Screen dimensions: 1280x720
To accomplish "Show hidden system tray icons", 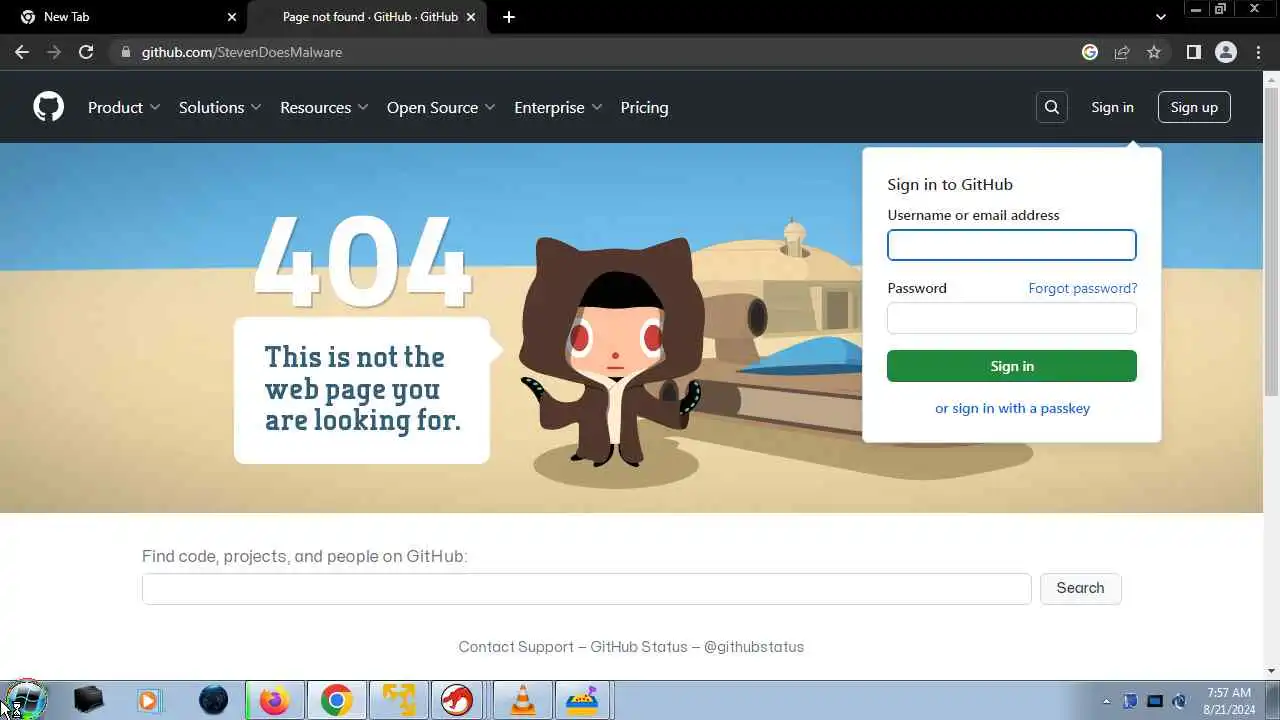I will tap(1106, 701).
